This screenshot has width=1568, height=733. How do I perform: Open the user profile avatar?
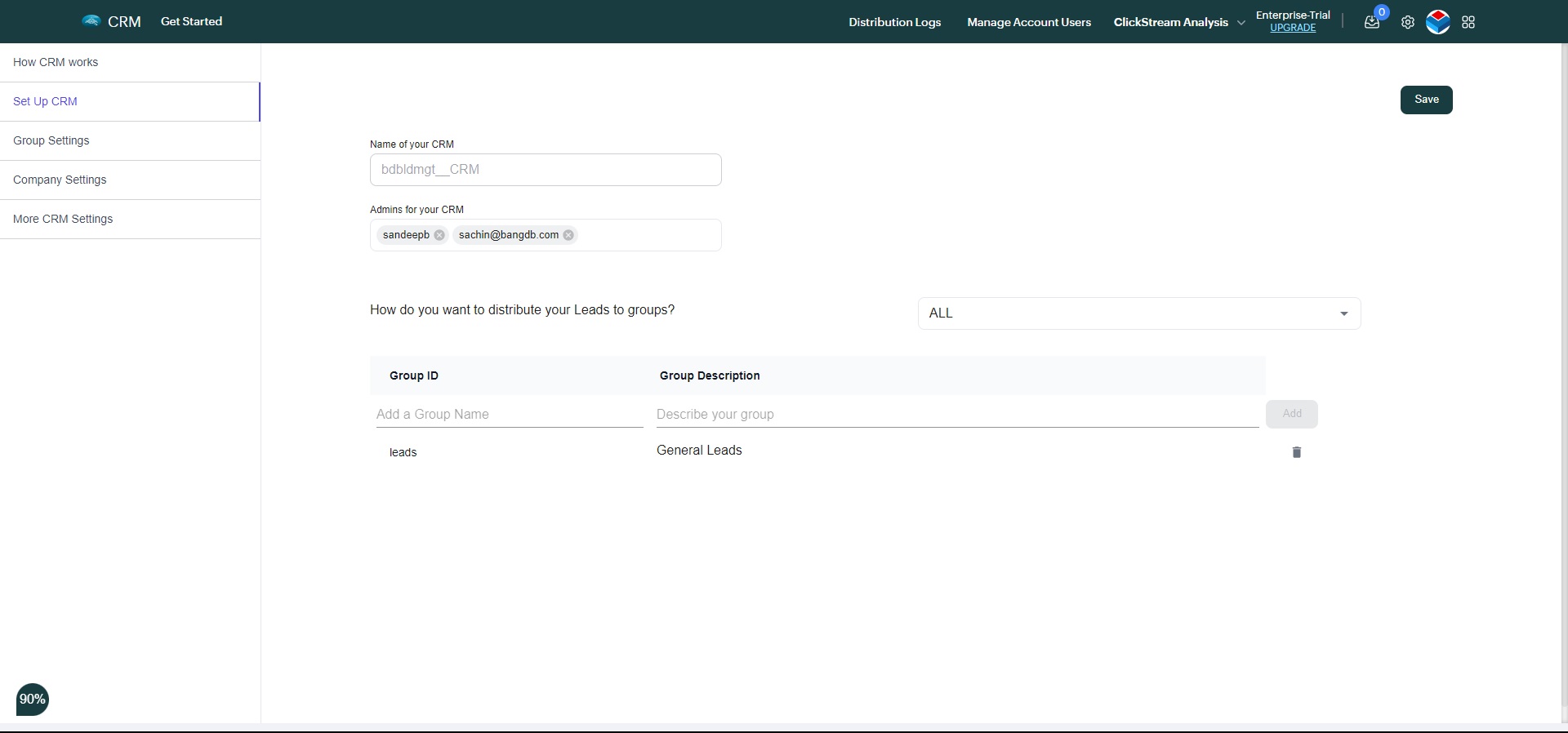[1438, 22]
